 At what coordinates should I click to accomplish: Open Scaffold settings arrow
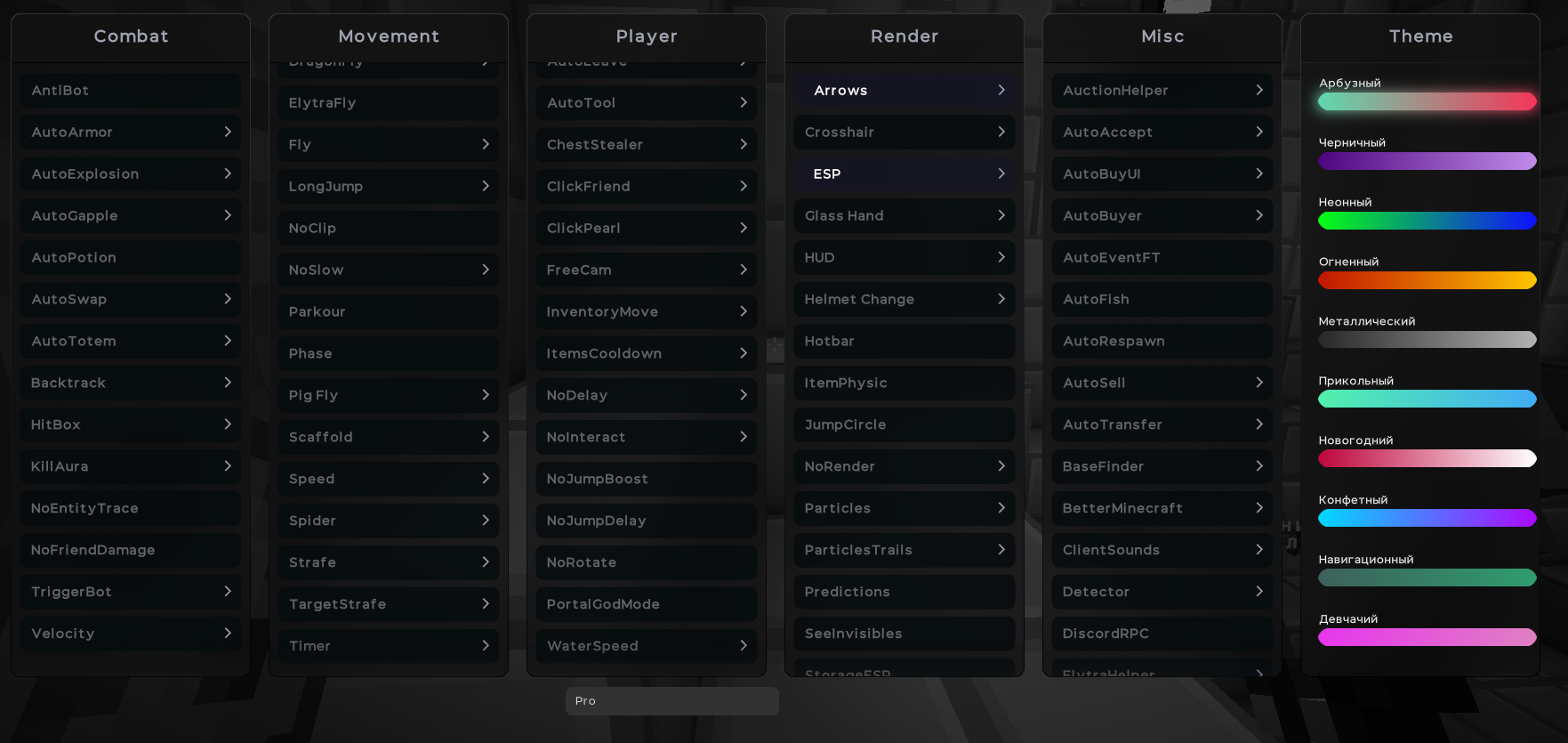click(x=486, y=436)
